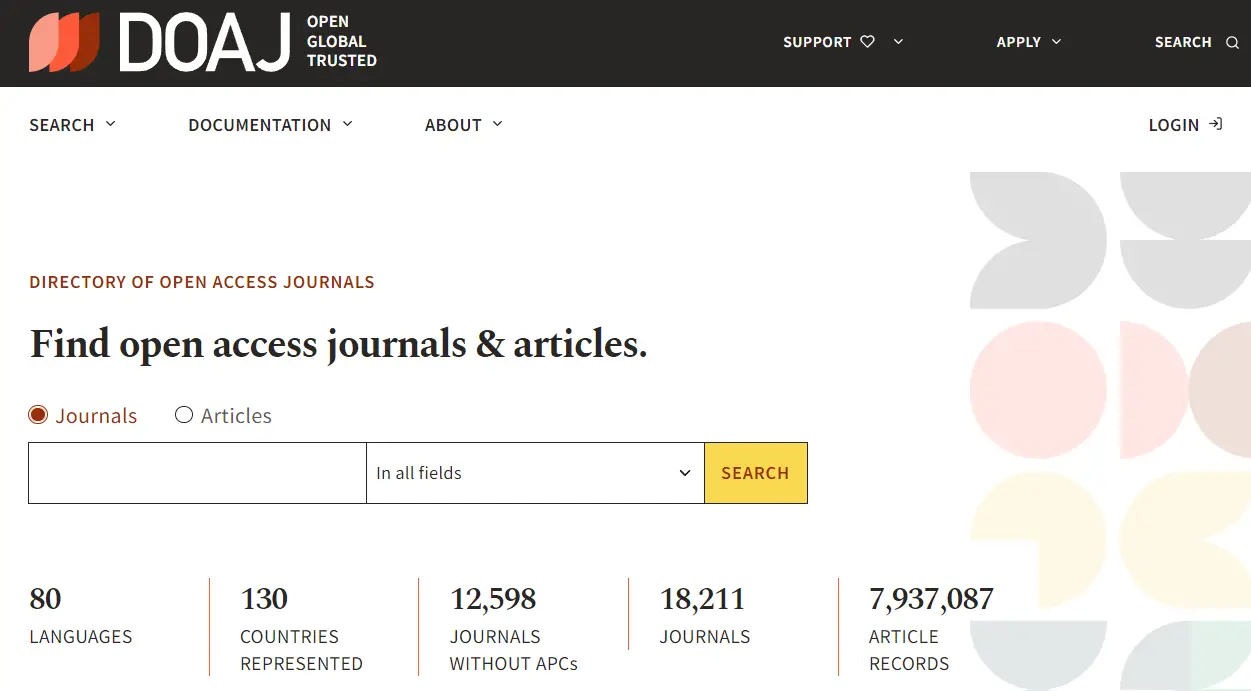
Task: Expand the Apply menu chevron
Action: (x=1056, y=42)
